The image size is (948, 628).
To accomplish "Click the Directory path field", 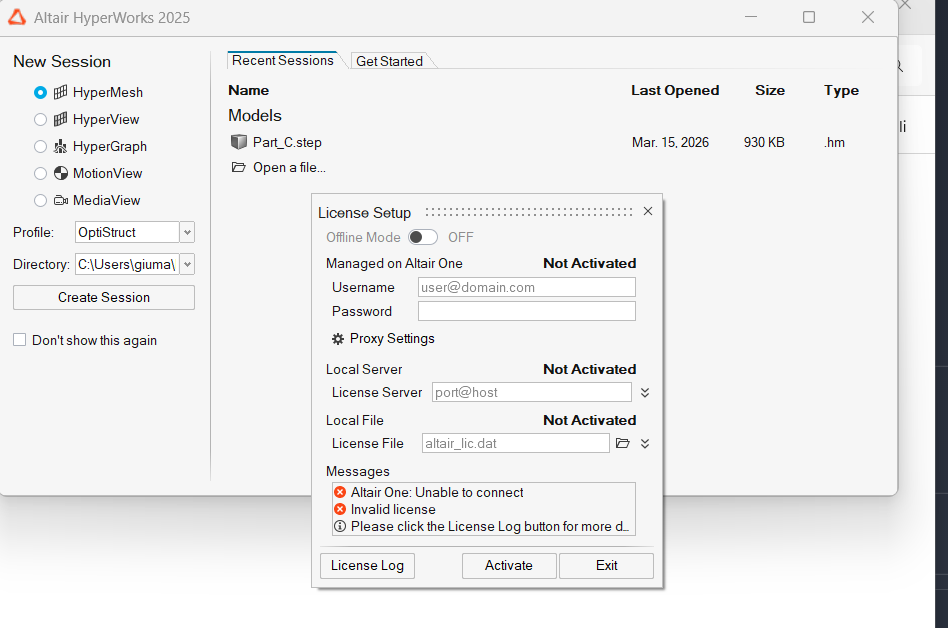I will point(127,264).
